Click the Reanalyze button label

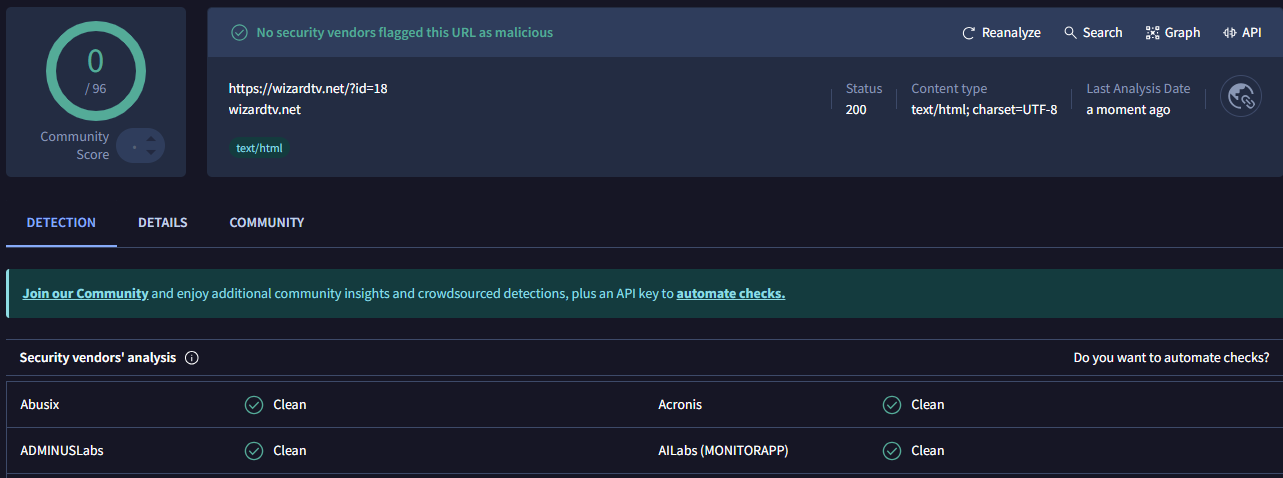1011,33
